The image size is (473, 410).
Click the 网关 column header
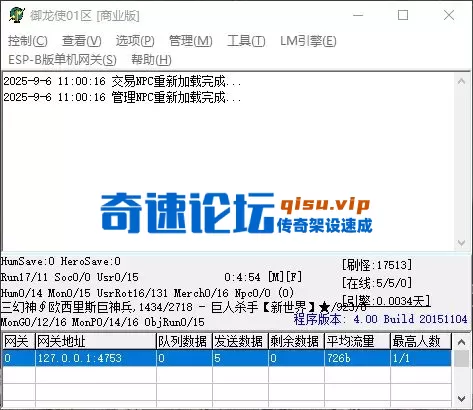(19, 341)
